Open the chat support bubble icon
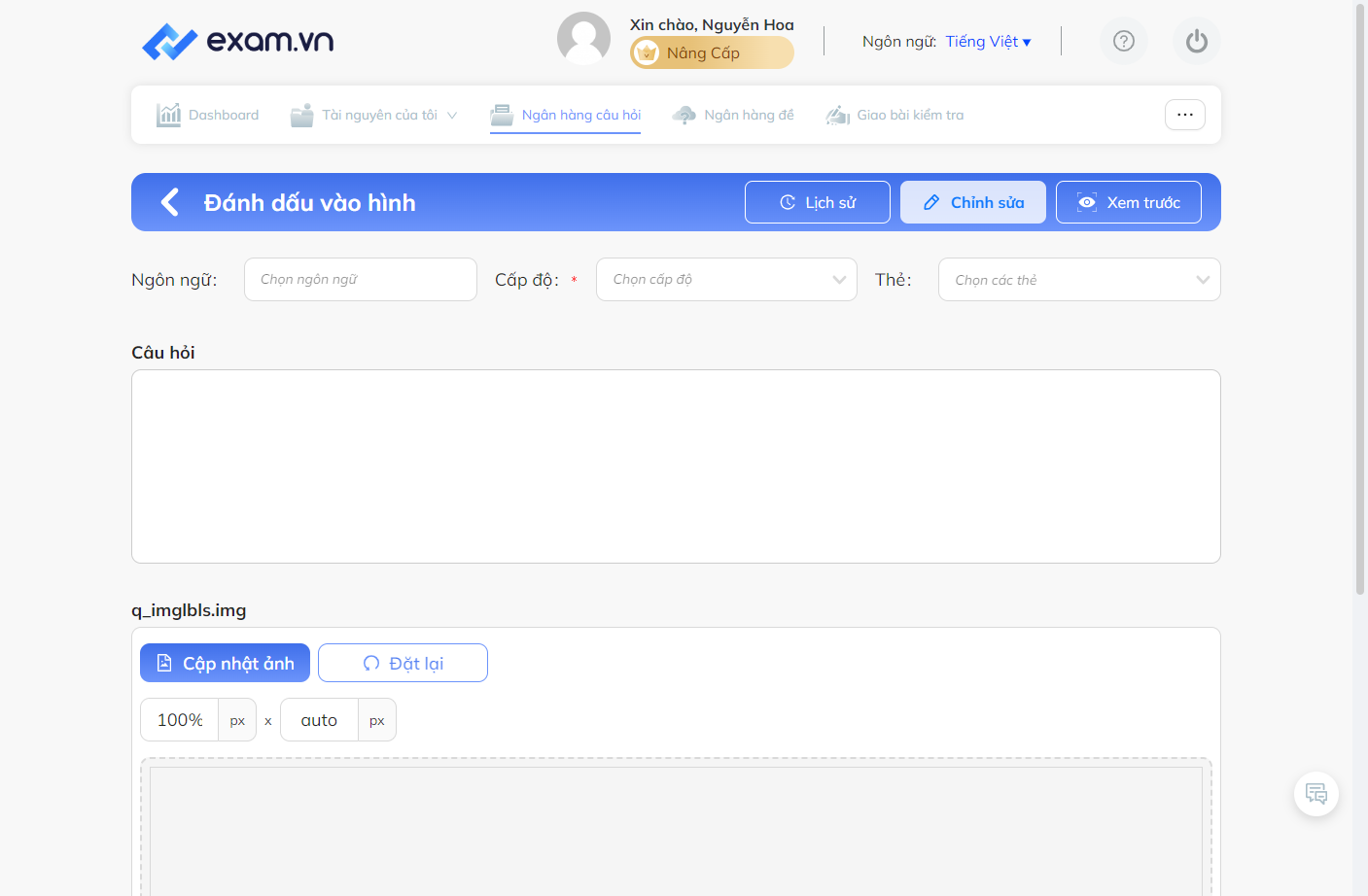The height and width of the screenshot is (896, 1368). point(1316,794)
